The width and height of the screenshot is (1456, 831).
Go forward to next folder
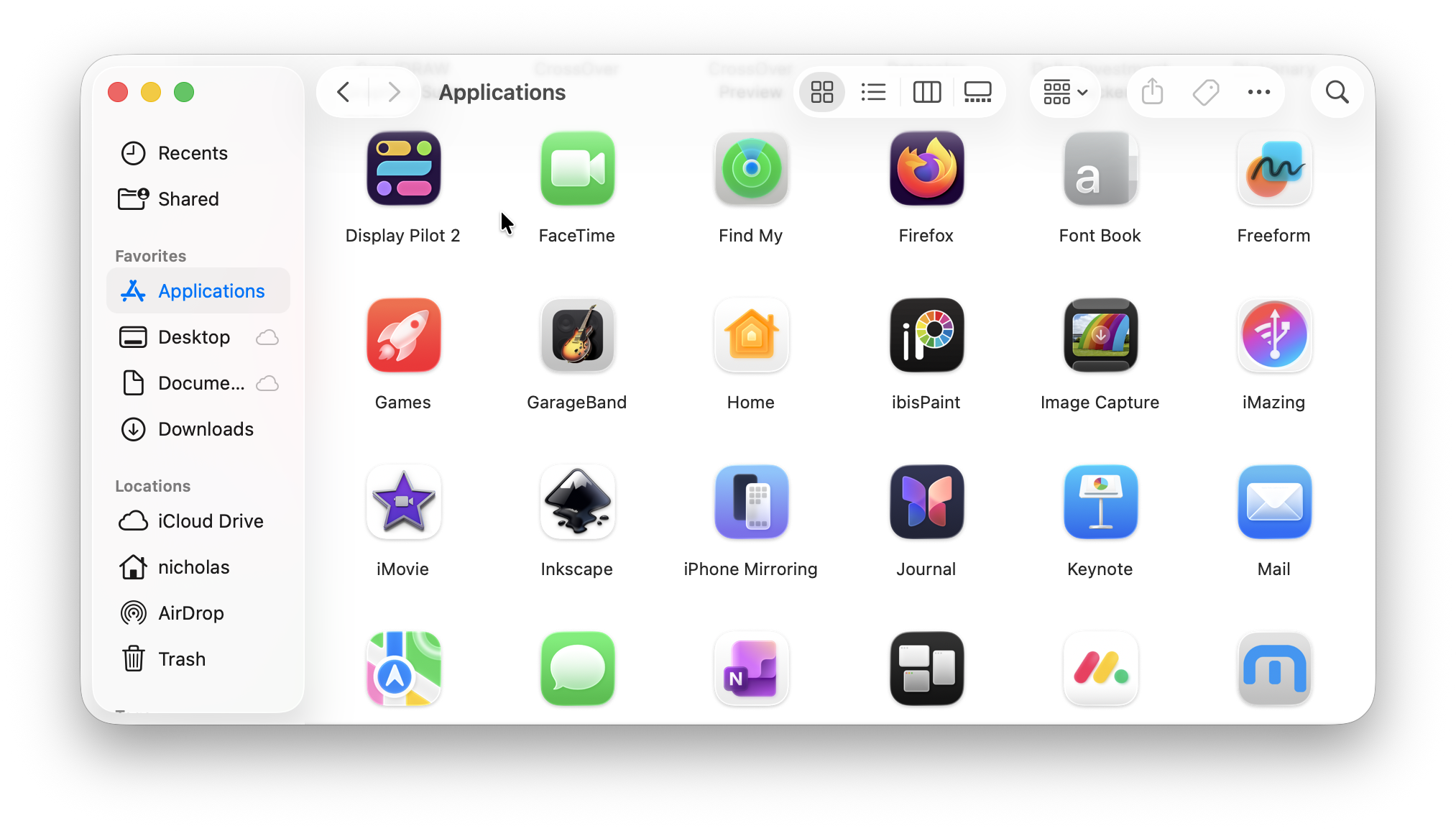(x=393, y=92)
